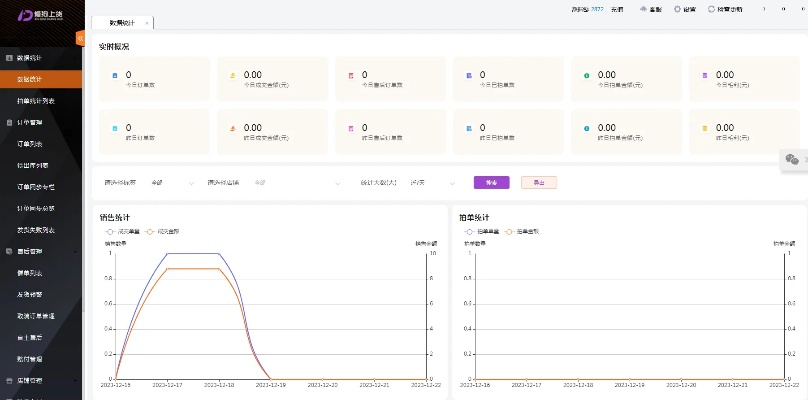
Task: Click the purple filter submit button
Action: (x=492, y=182)
